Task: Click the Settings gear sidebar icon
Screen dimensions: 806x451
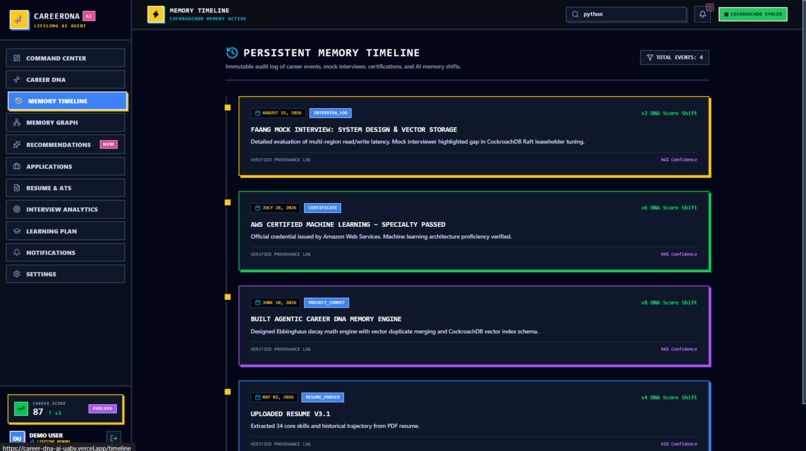Action: click(16, 274)
